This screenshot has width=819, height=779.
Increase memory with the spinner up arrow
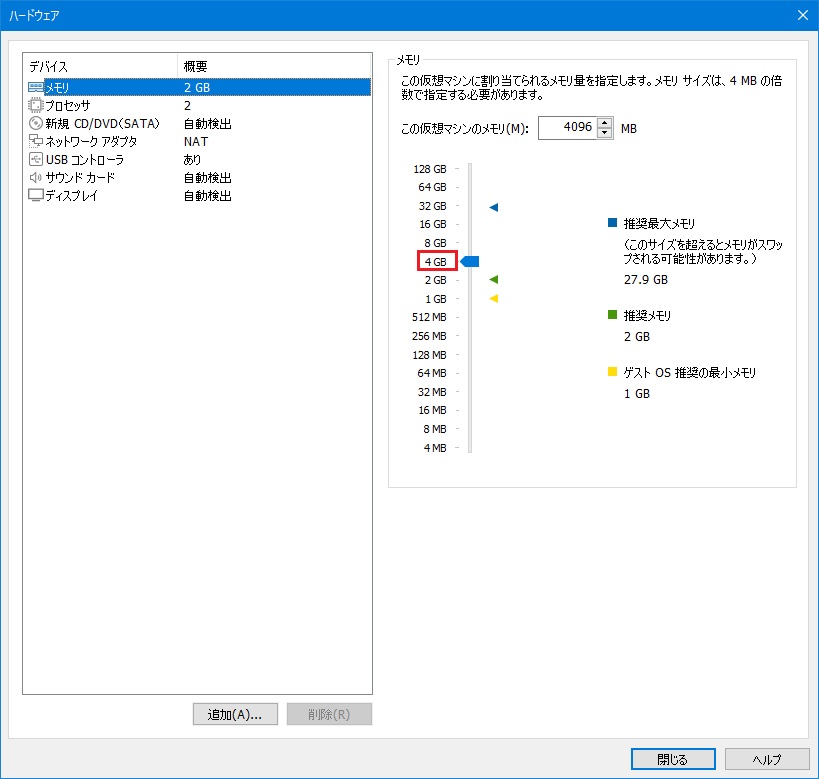click(x=604, y=123)
